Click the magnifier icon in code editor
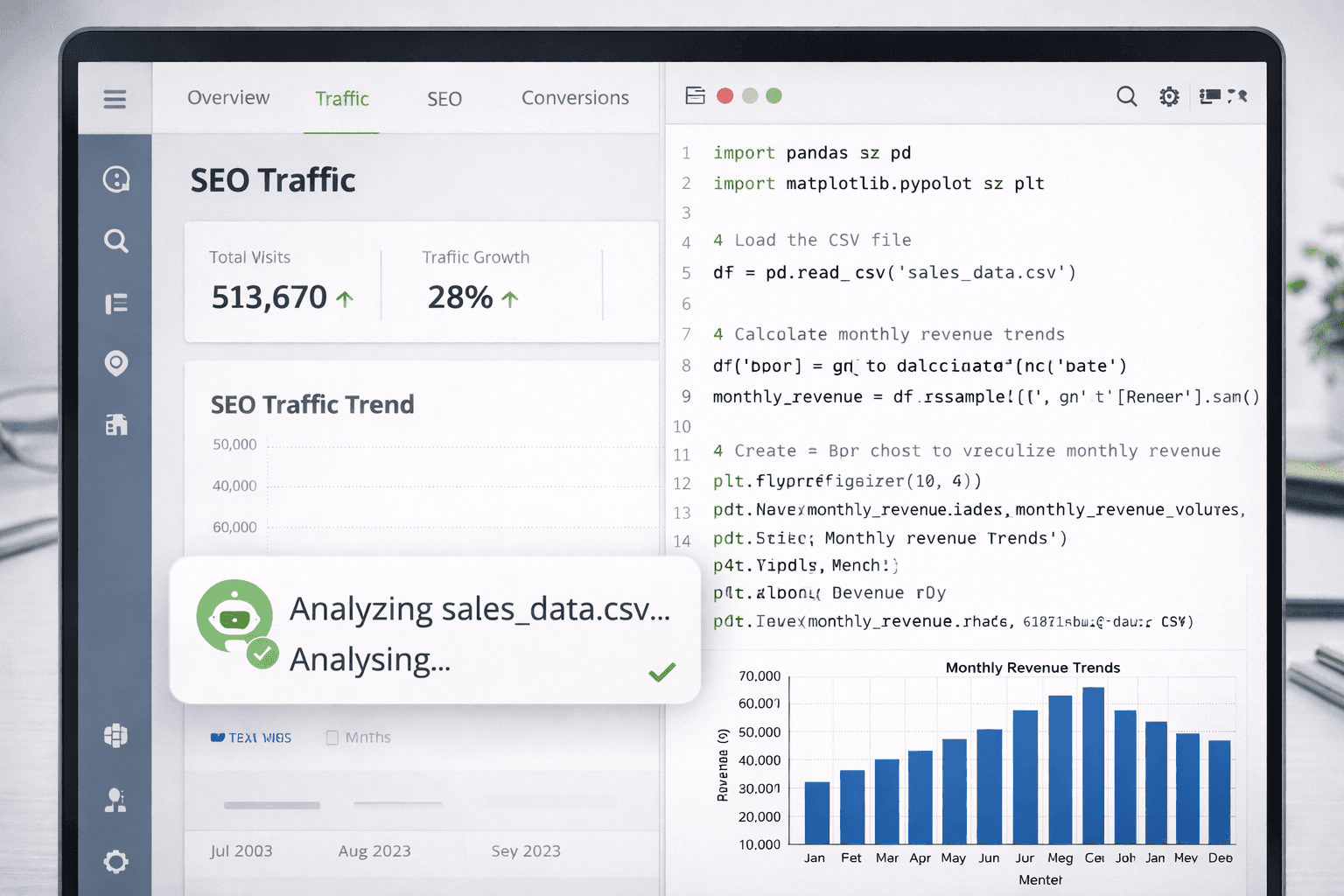1344x896 pixels. point(1126,96)
